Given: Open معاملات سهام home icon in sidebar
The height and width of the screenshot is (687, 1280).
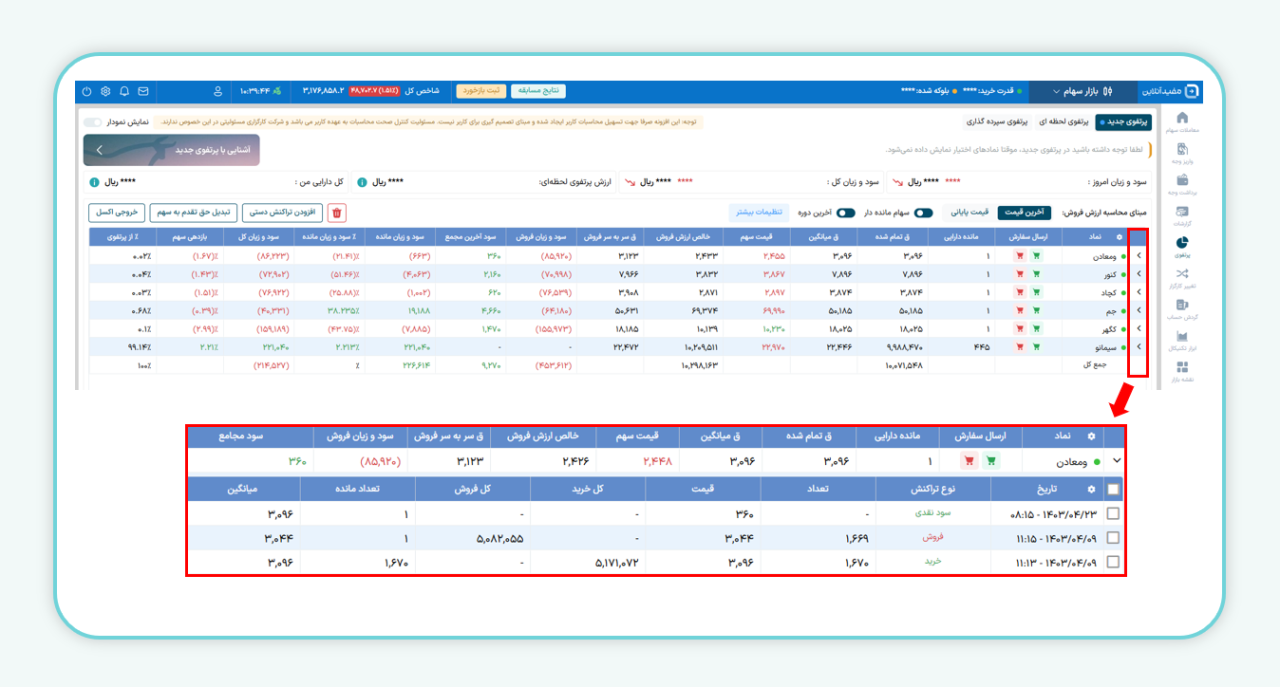Looking at the screenshot, I should pyautogui.click(x=1182, y=118).
